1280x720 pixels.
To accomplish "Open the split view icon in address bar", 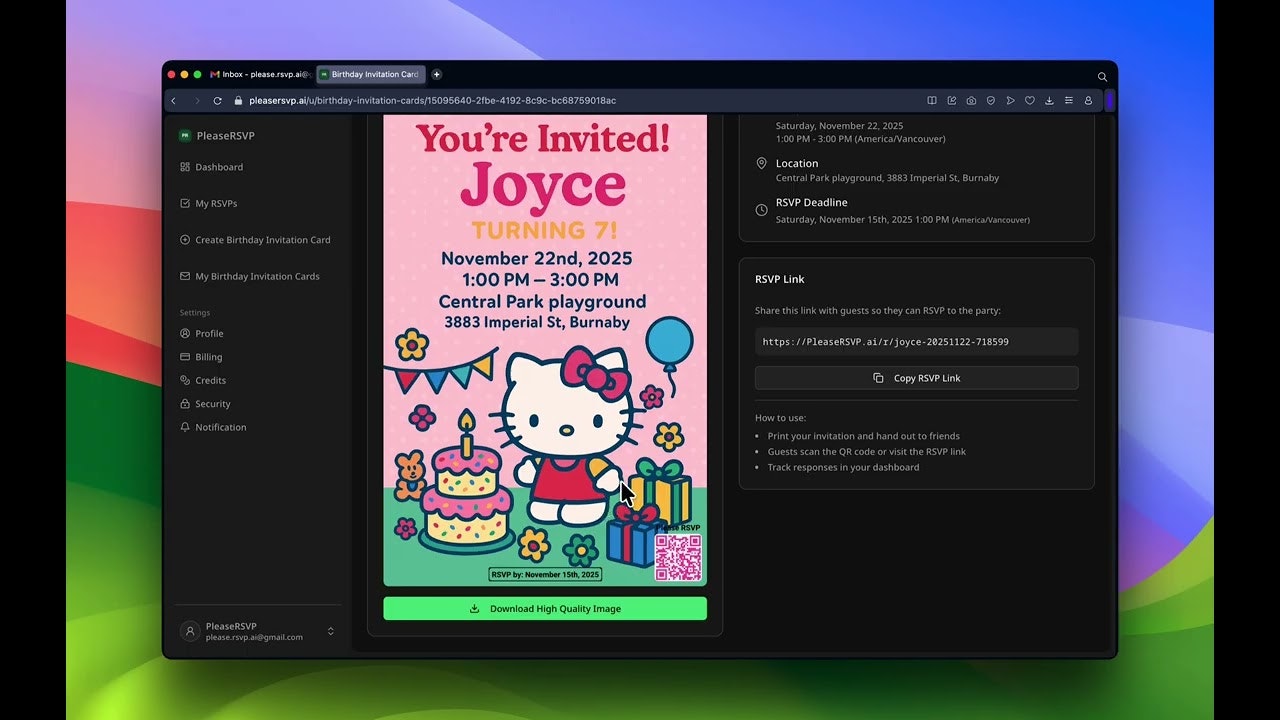I will pos(932,101).
